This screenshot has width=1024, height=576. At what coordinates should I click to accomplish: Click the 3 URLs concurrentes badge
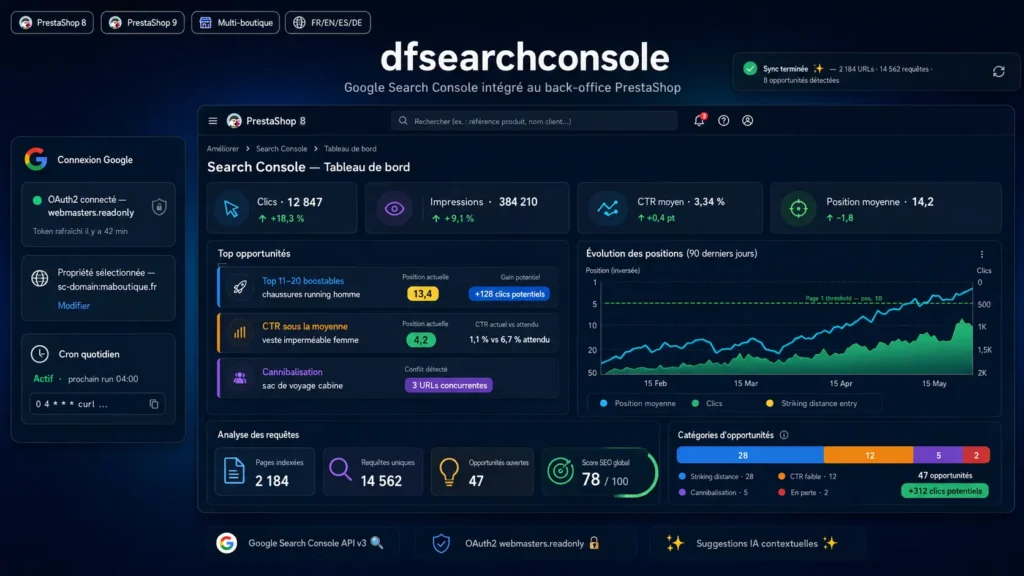click(449, 385)
